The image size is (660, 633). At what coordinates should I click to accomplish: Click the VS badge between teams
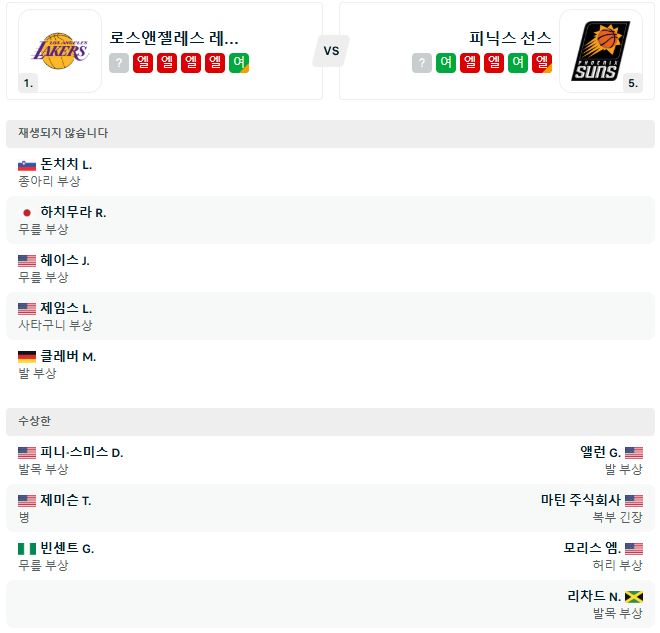point(331,50)
